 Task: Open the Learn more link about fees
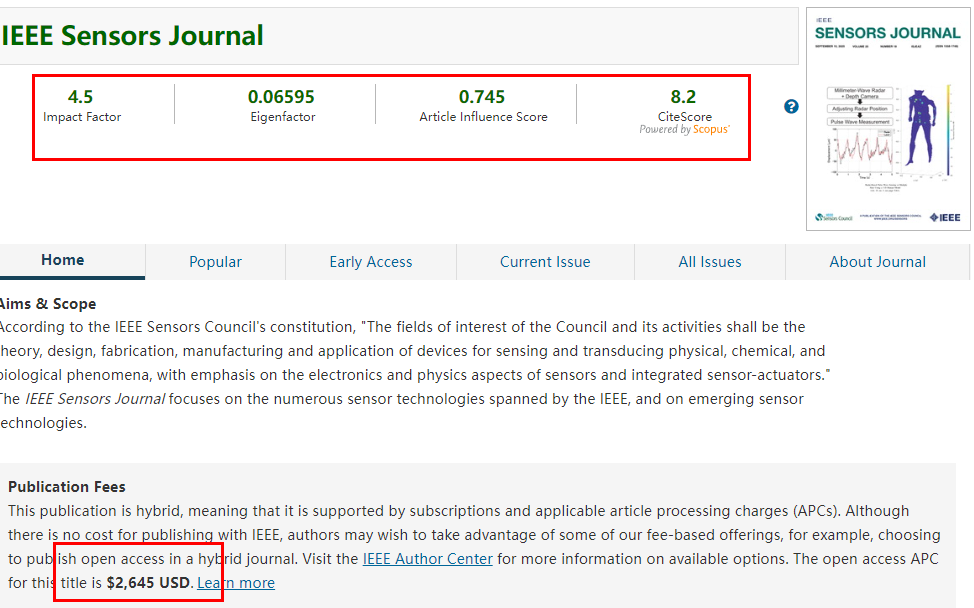tap(236, 583)
